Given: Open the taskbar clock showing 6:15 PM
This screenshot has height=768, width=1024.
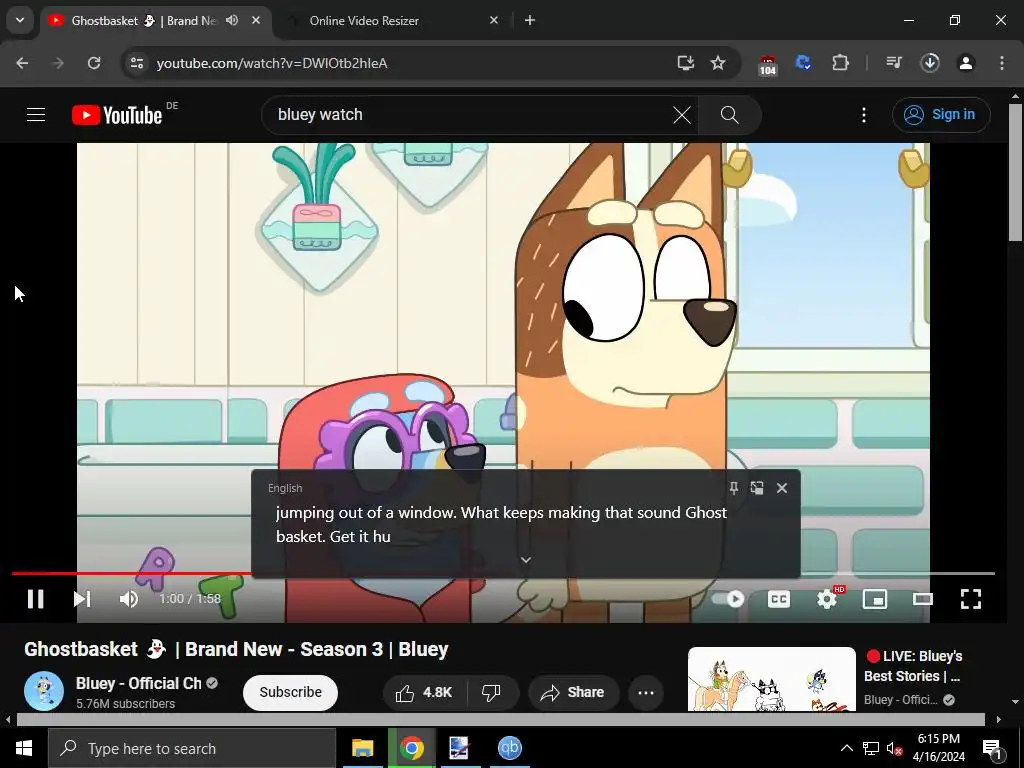Looking at the screenshot, I should click(x=938, y=748).
